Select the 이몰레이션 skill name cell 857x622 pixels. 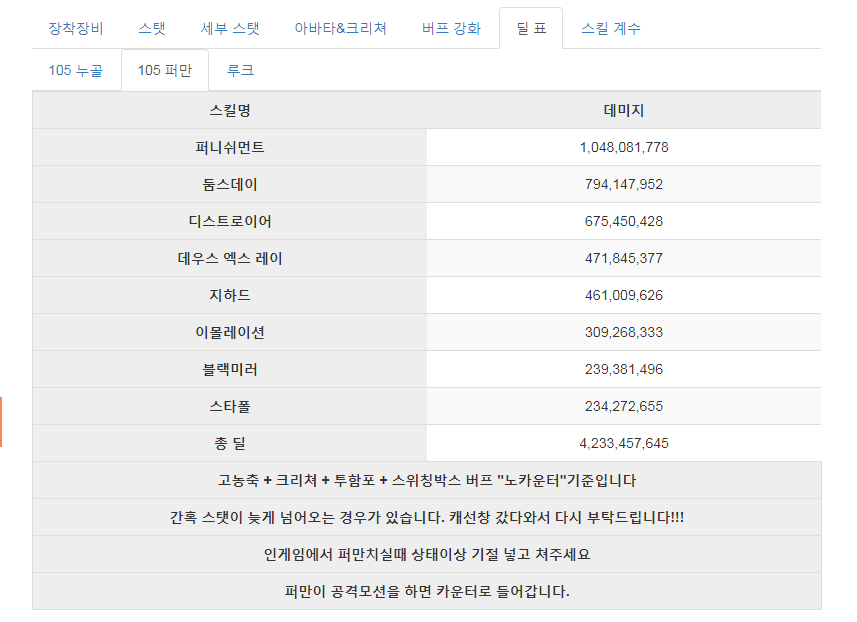230,332
